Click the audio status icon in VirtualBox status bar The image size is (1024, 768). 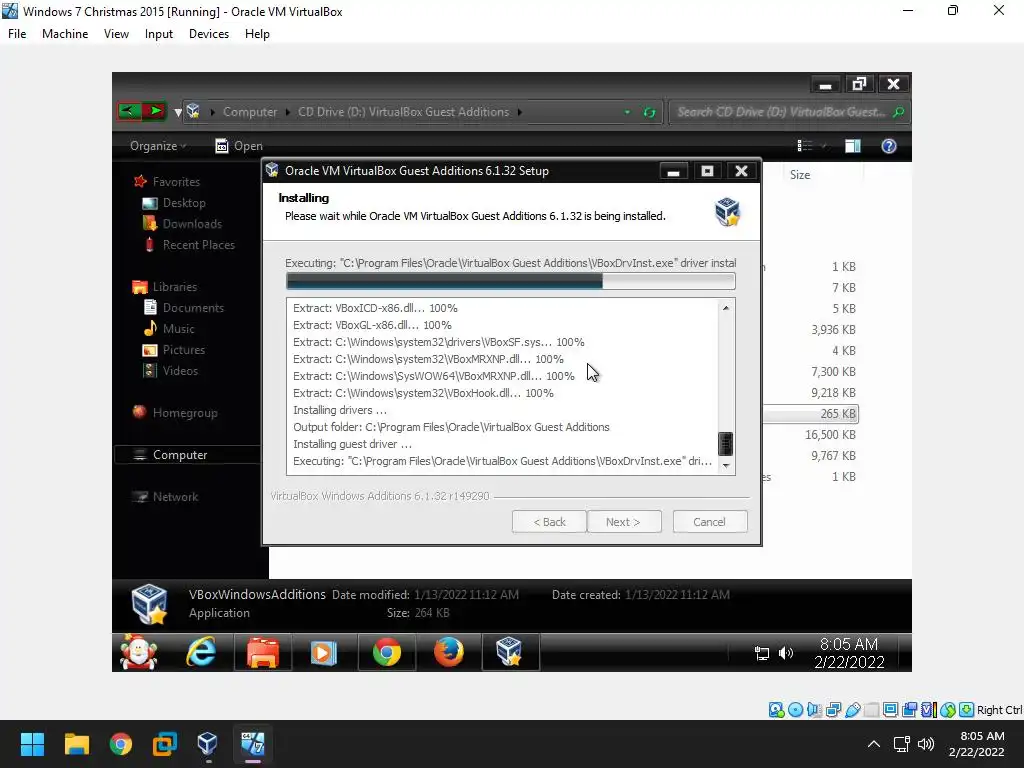click(x=814, y=710)
